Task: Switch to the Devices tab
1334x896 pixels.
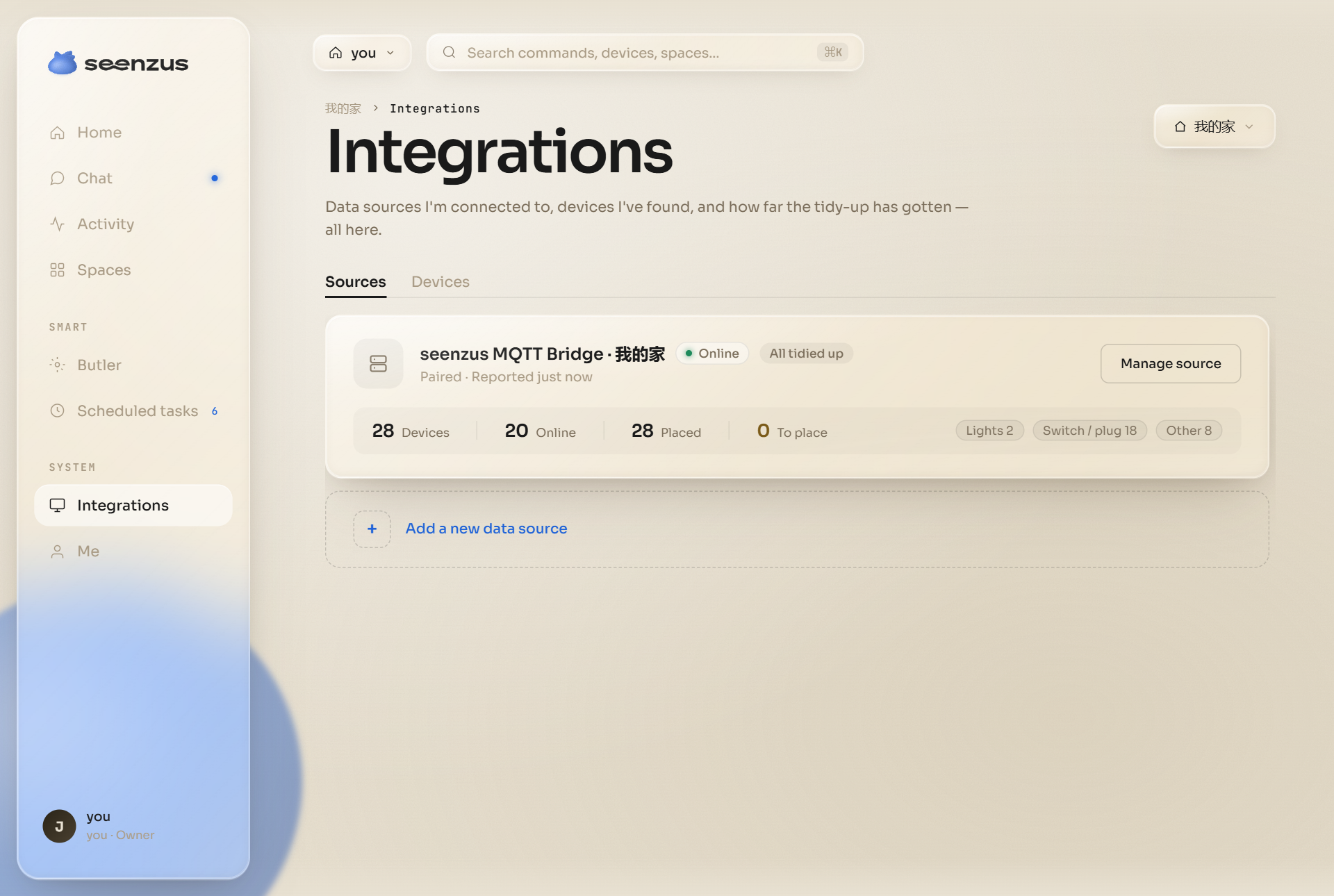Action: click(440, 282)
